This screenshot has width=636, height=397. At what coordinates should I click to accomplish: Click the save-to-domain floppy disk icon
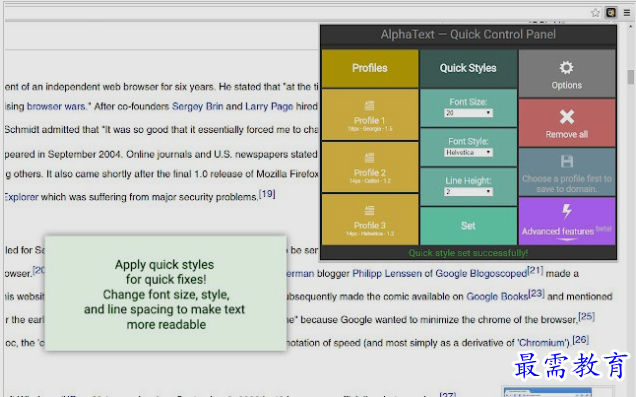pyautogui.click(x=567, y=161)
